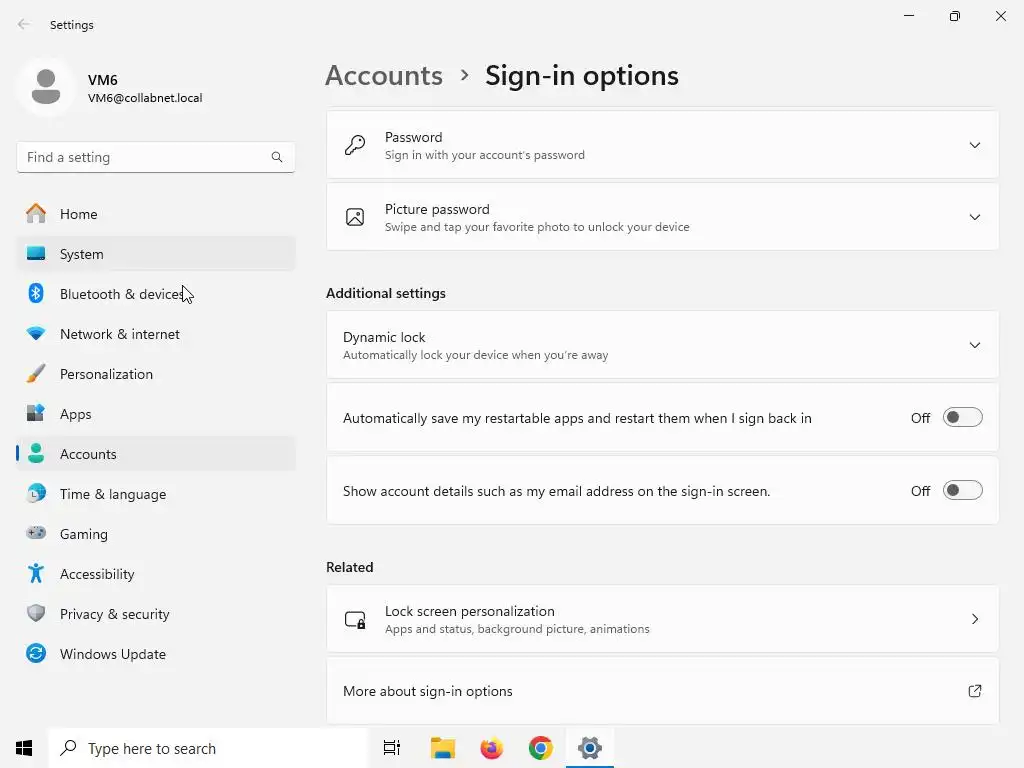Open Accessibility settings
Image resolution: width=1024 pixels, height=768 pixels.
click(156, 573)
